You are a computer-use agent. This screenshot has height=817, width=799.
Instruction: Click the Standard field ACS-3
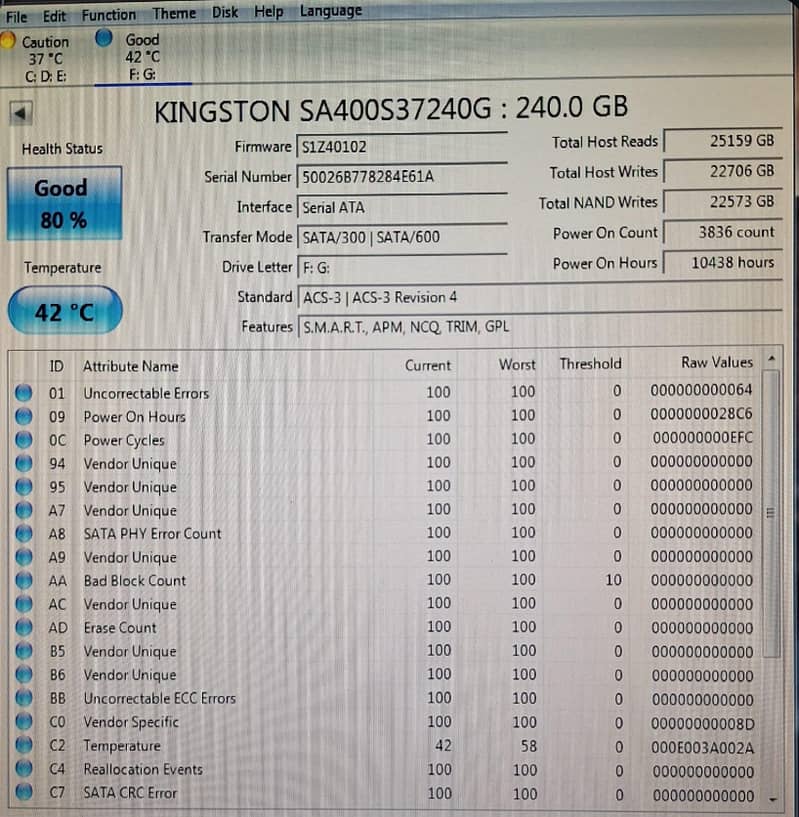[x=540, y=297]
